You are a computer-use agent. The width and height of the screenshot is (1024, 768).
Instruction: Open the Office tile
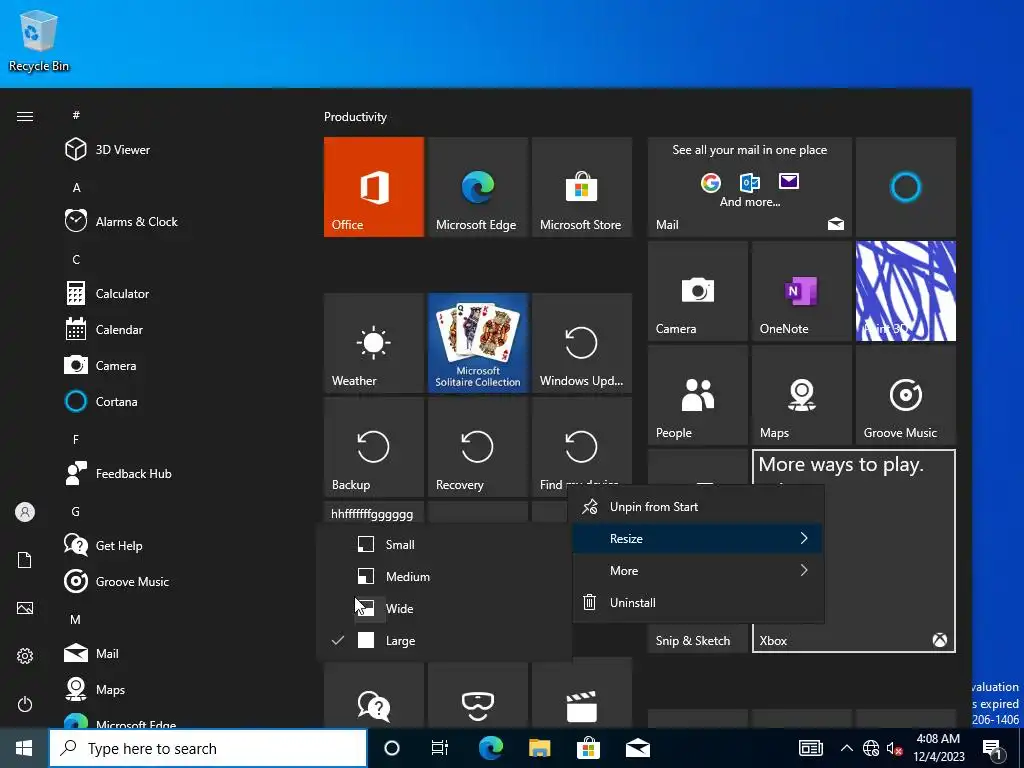pyautogui.click(x=374, y=187)
